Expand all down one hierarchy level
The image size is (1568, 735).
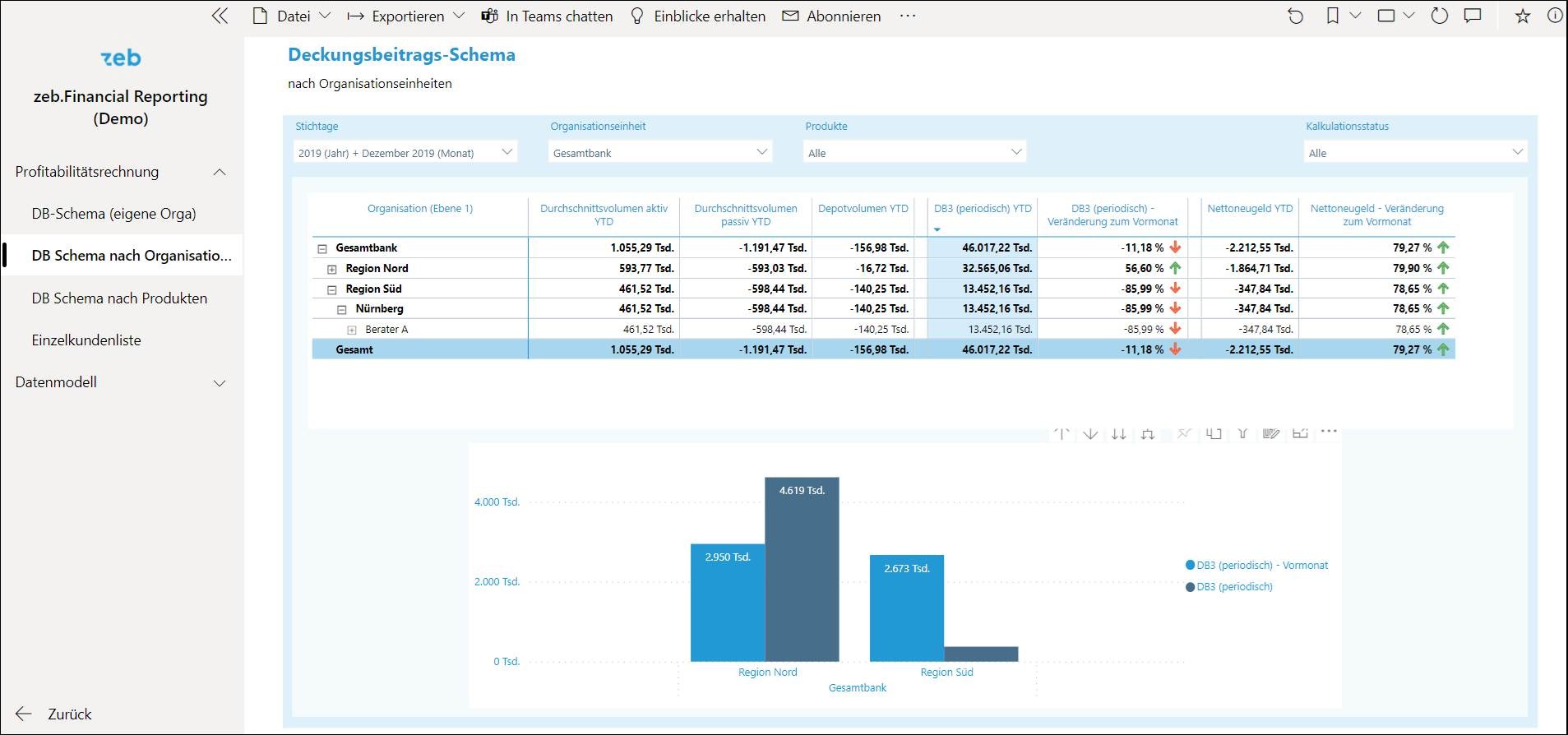point(1148,433)
